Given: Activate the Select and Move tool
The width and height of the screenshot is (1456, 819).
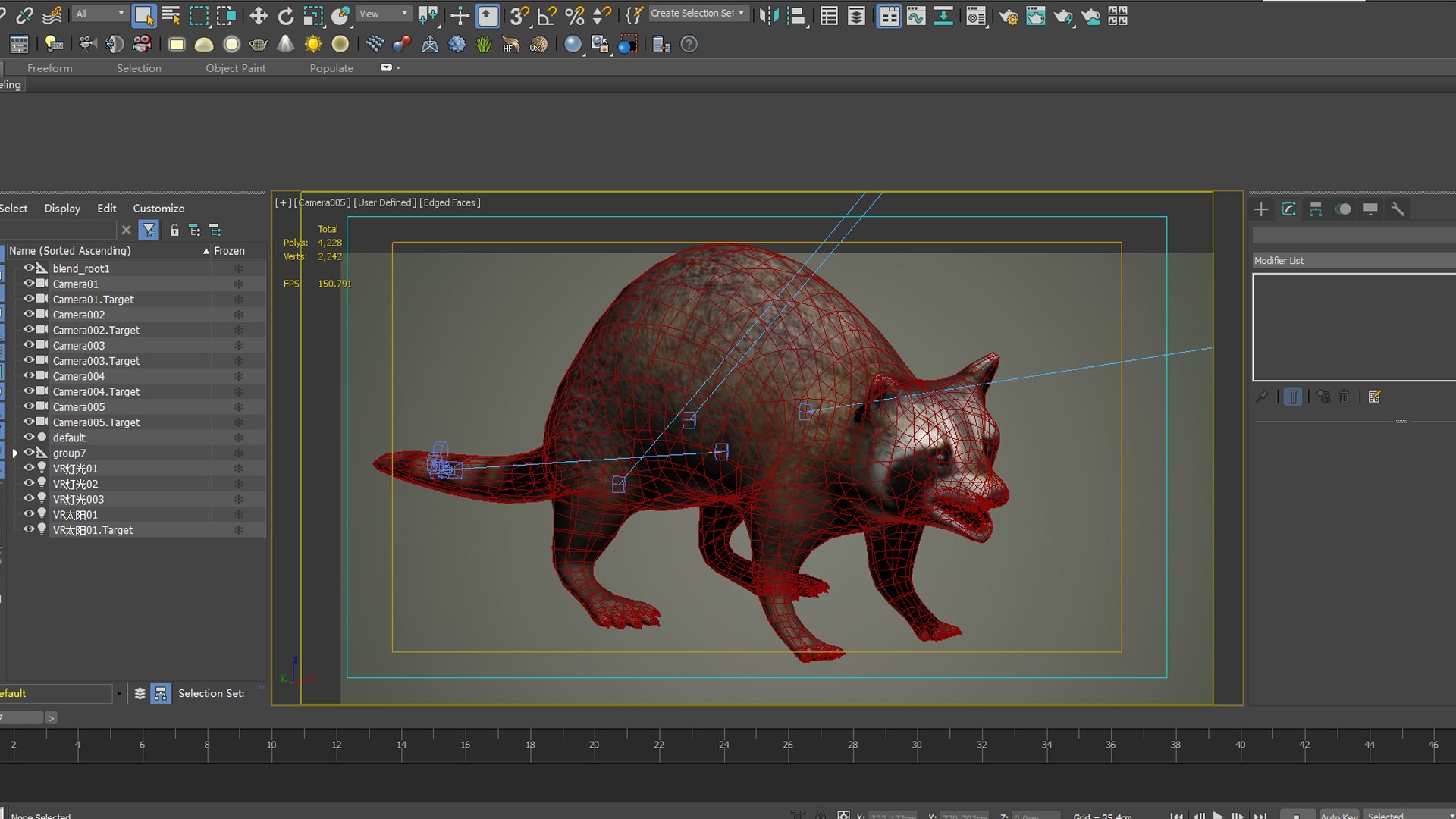Looking at the screenshot, I should [x=258, y=15].
